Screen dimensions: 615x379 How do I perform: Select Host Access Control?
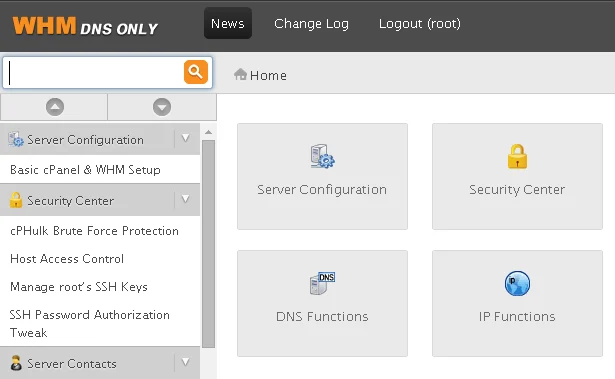pyautogui.click(x=67, y=259)
